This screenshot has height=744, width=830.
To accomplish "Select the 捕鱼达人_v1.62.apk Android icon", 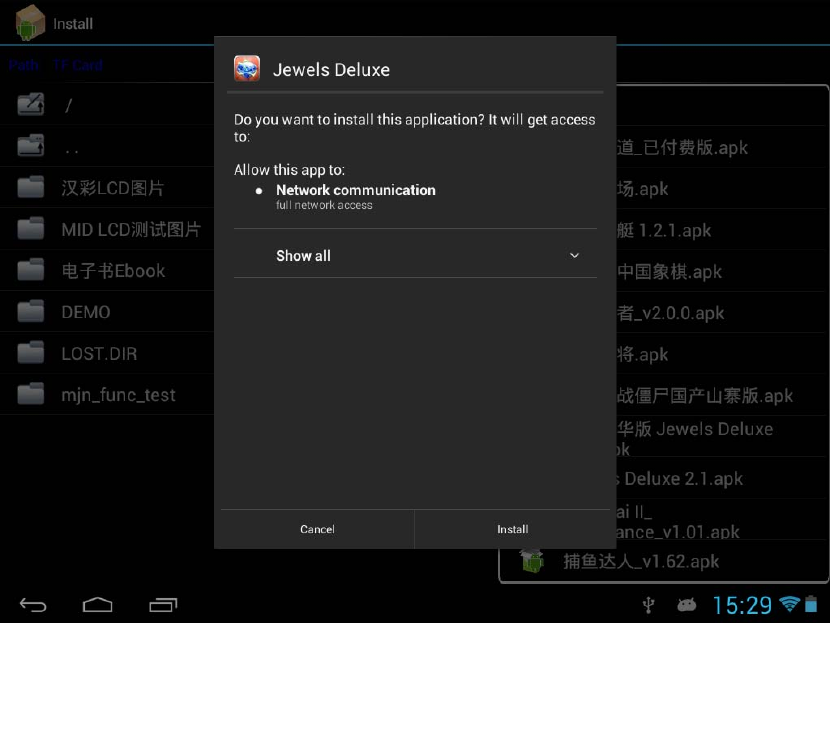I will 532,561.
